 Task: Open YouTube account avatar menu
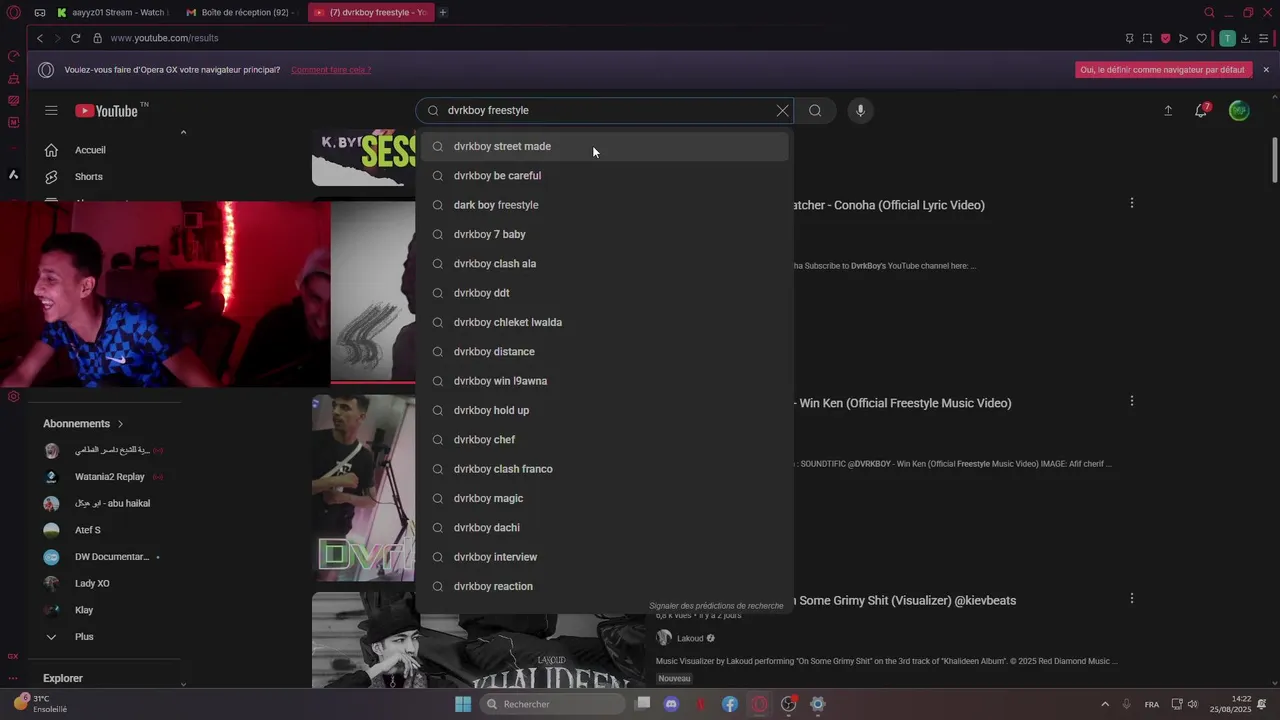pos(1239,111)
